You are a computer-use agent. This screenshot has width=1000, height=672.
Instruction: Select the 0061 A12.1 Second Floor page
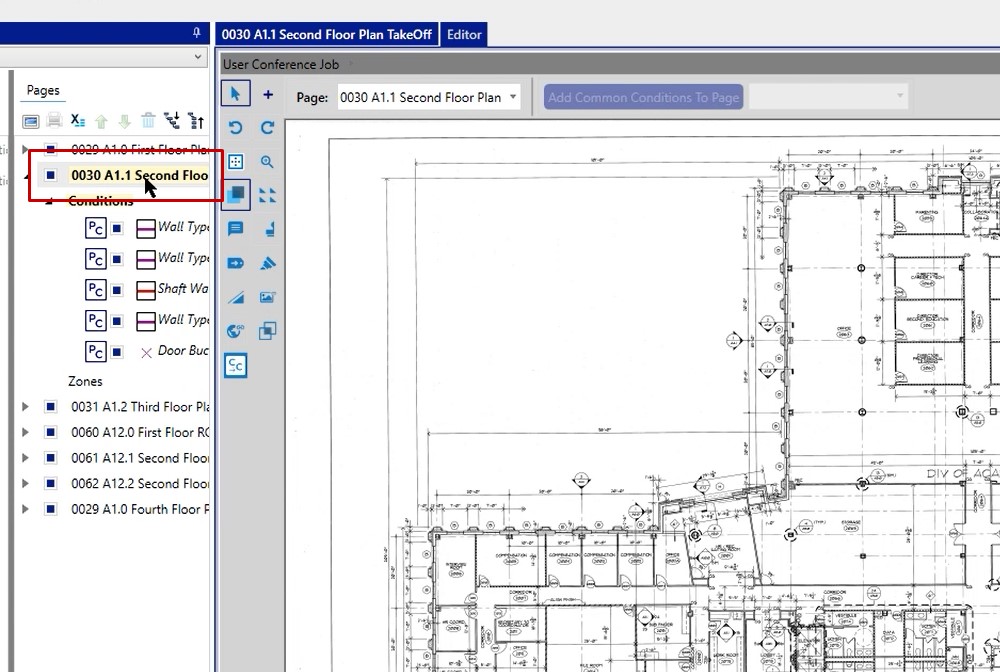coord(139,458)
